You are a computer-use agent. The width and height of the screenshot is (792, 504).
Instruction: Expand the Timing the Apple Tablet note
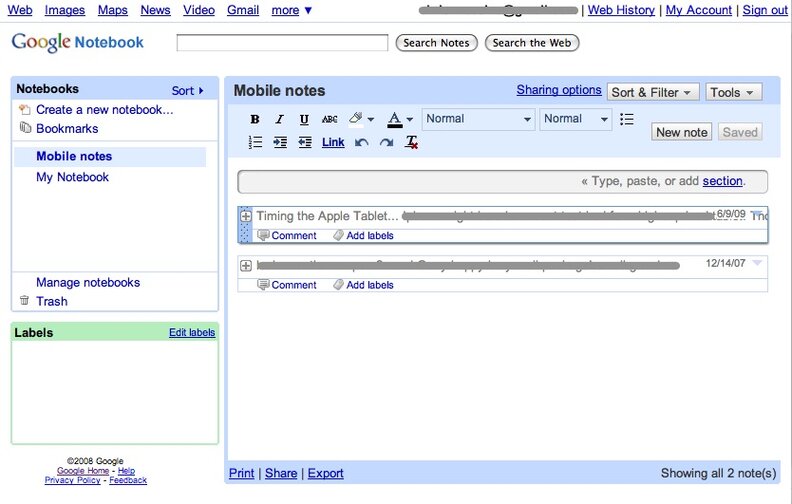point(246,216)
